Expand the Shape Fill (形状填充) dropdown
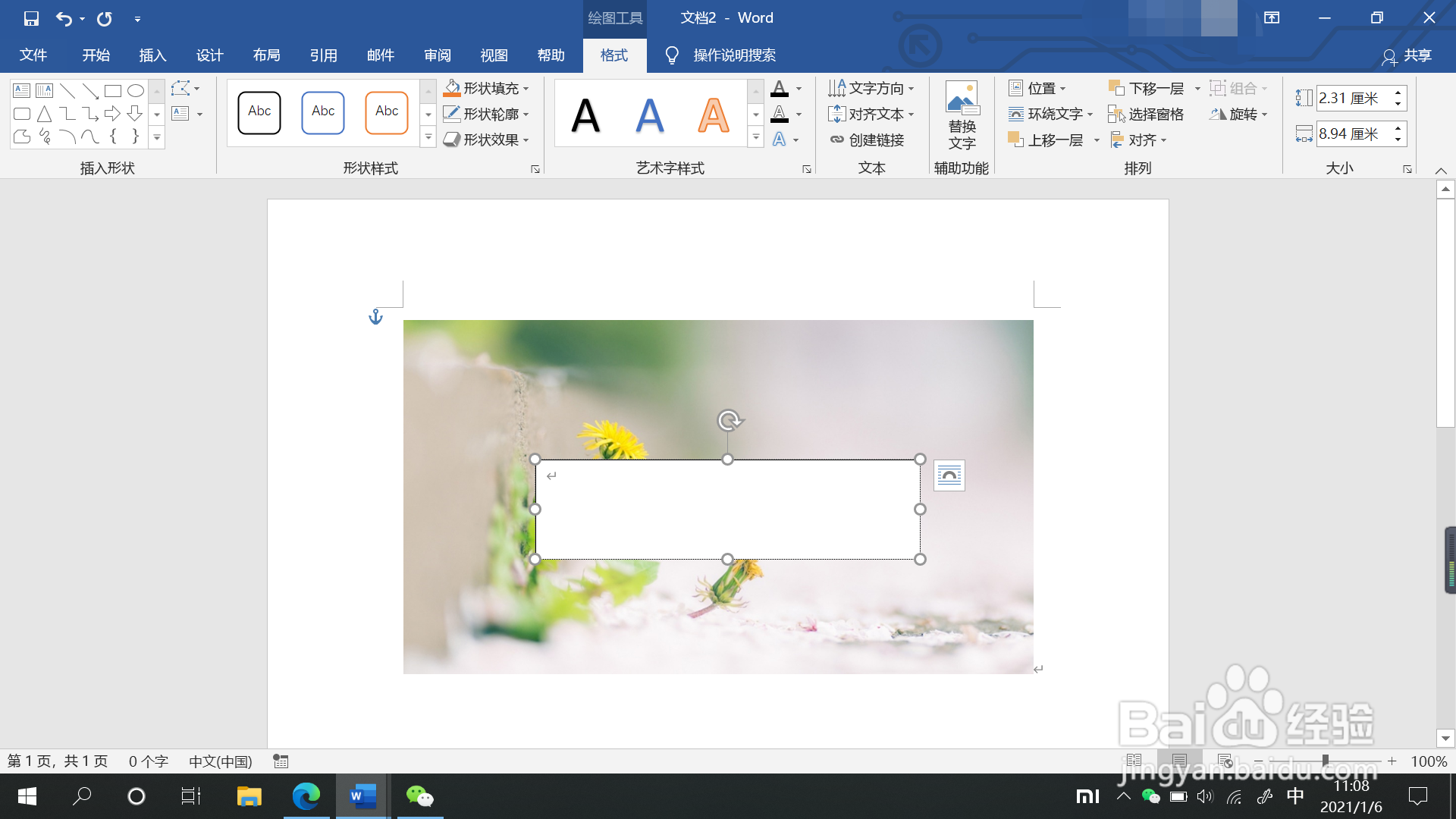This screenshot has height=819, width=1456. point(526,89)
